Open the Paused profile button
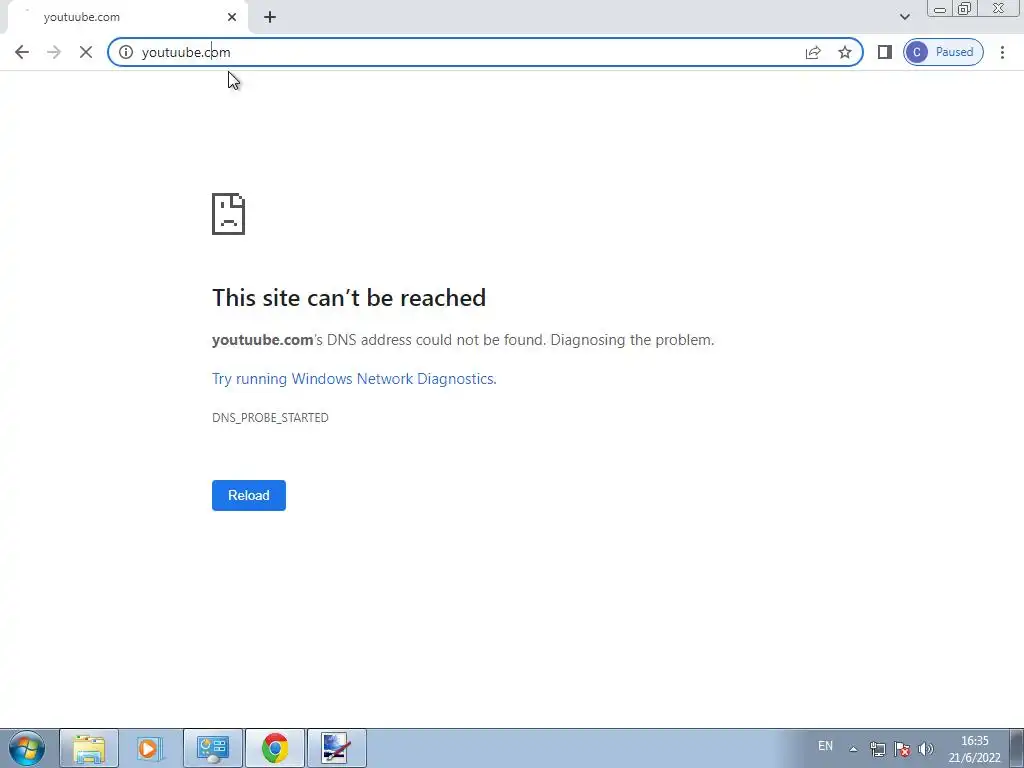 tap(943, 52)
